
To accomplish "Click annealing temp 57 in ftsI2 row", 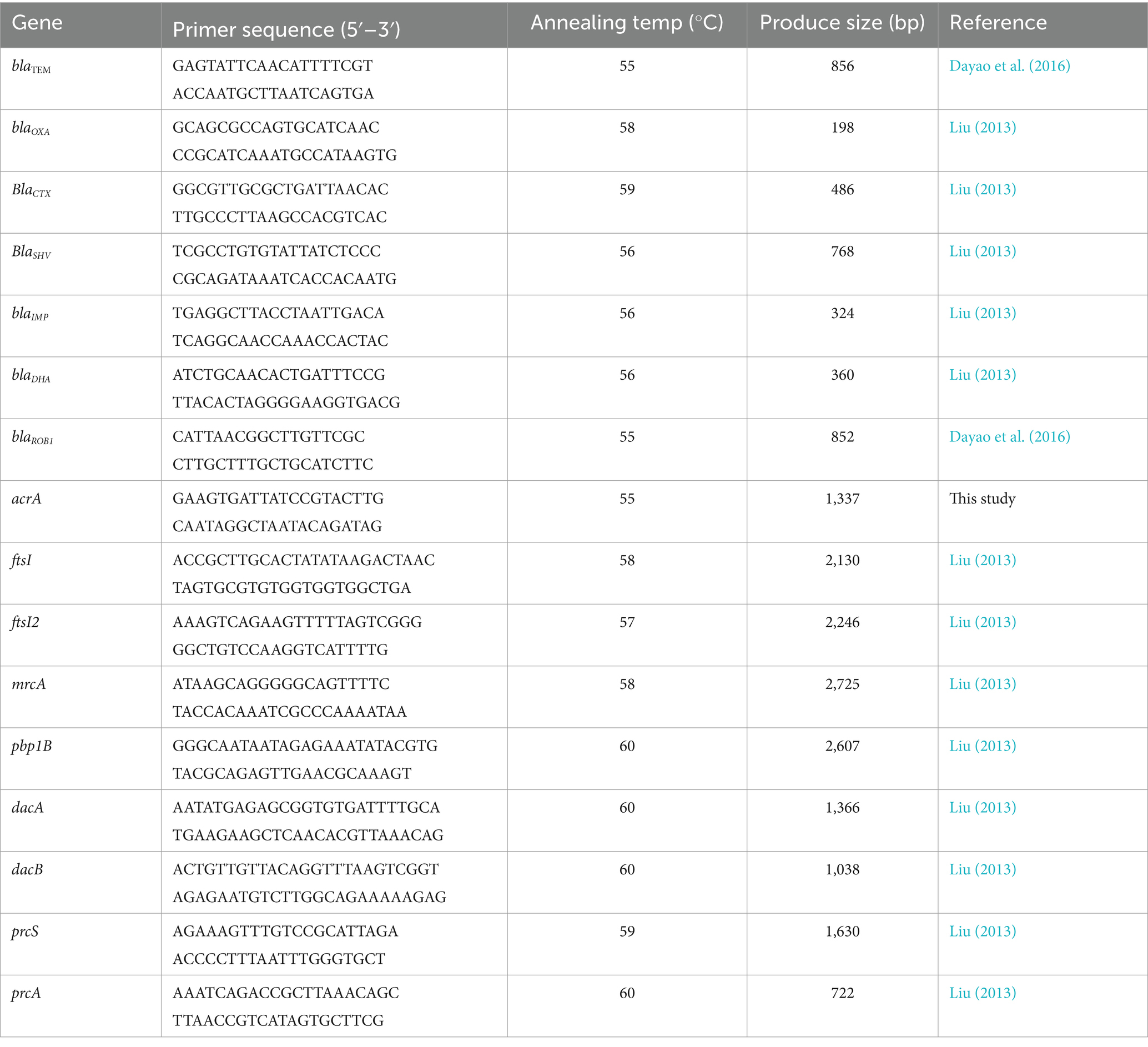I will click(627, 623).
